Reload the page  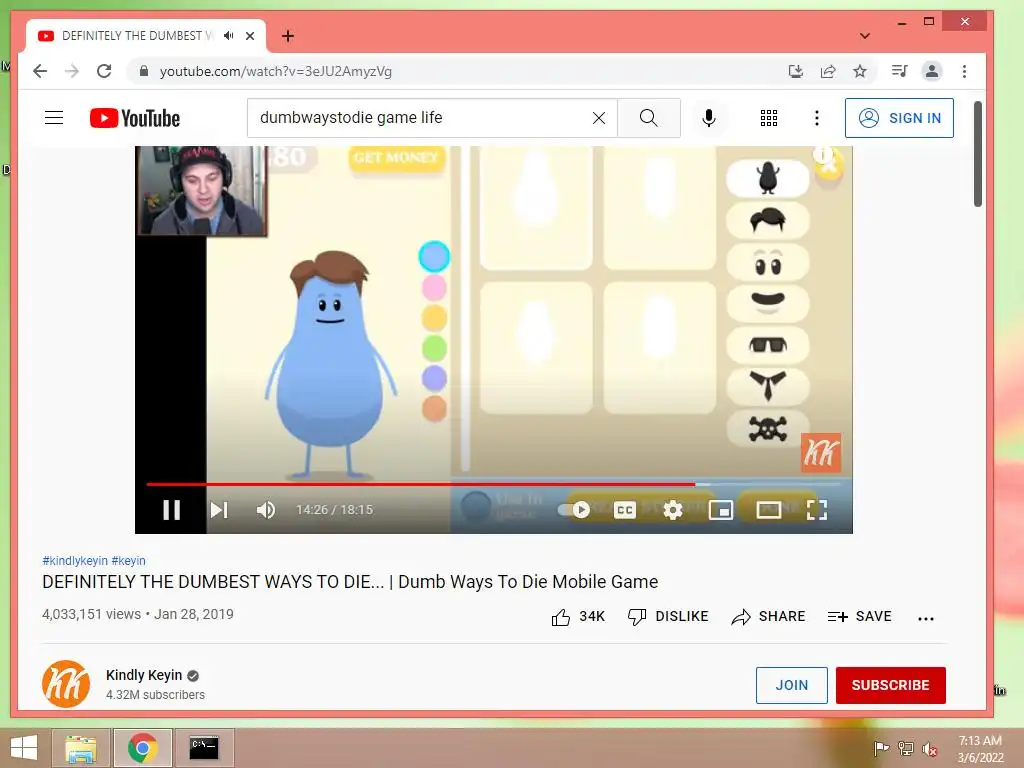[104, 71]
